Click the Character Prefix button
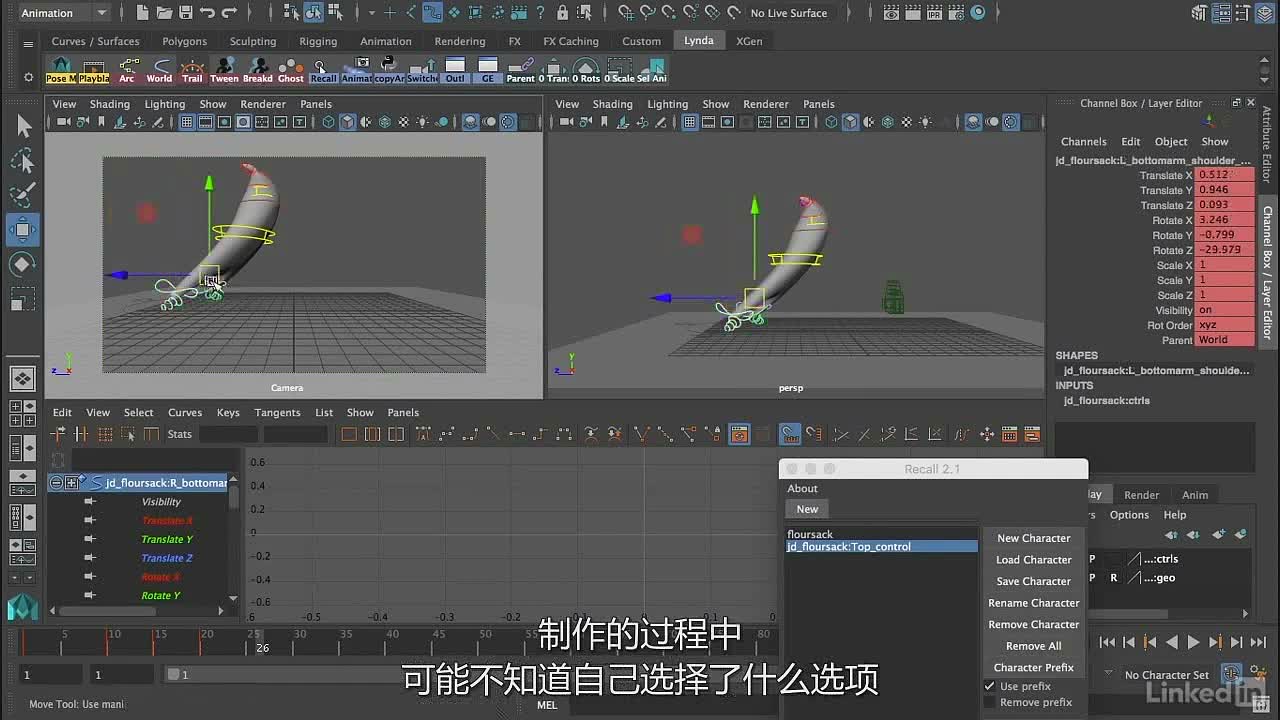Screen dimensions: 1280x720 point(1033,667)
